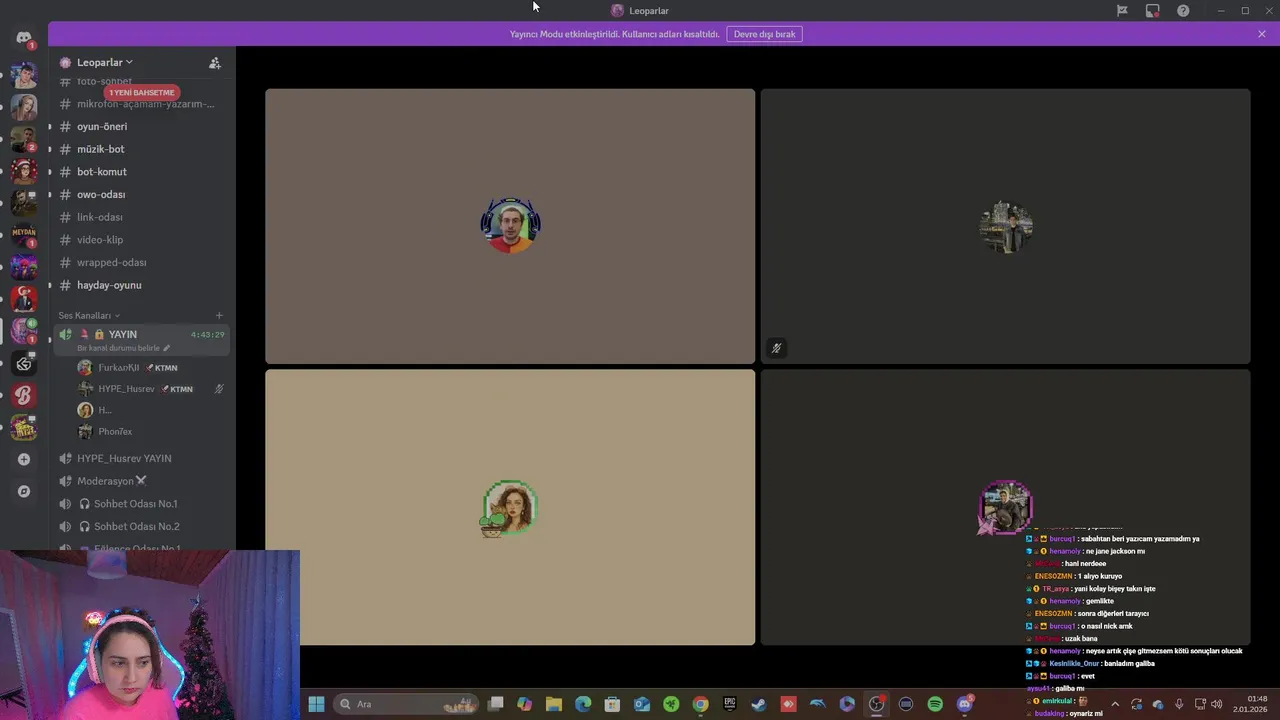Click user Phonřex in YAYIN channel
Image resolution: width=1280 pixels, height=720 pixels.
150,431
